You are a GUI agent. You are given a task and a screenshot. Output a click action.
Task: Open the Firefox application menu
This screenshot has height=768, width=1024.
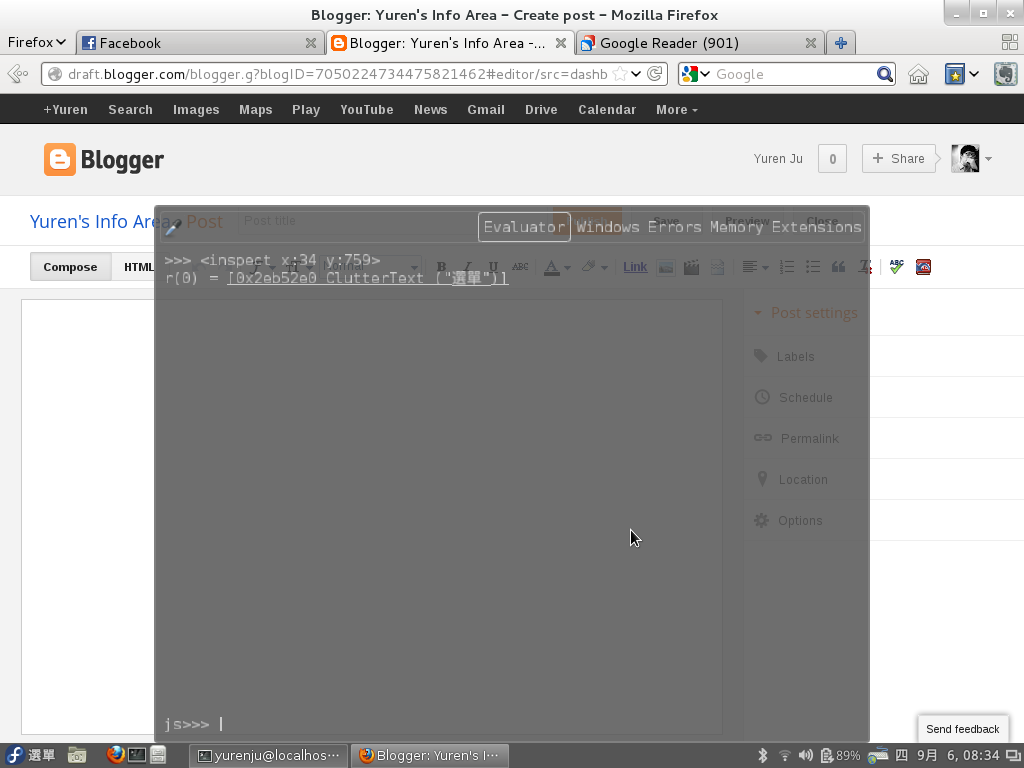coord(37,42)
